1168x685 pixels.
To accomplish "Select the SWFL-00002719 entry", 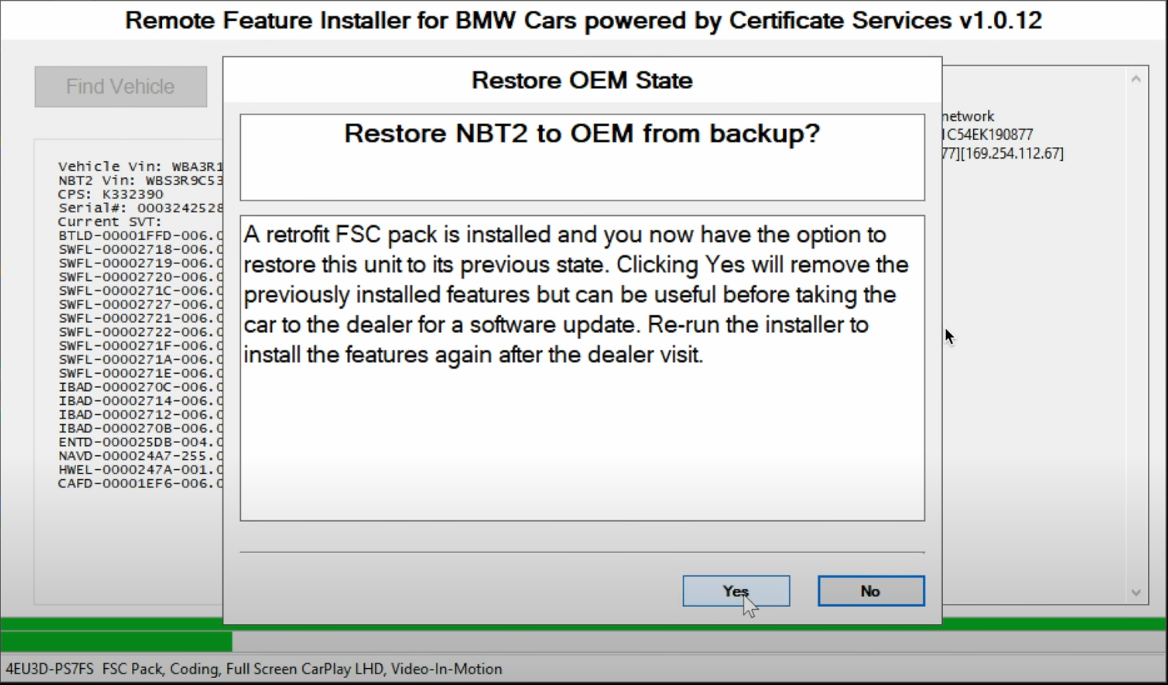I will click(141, 264).
